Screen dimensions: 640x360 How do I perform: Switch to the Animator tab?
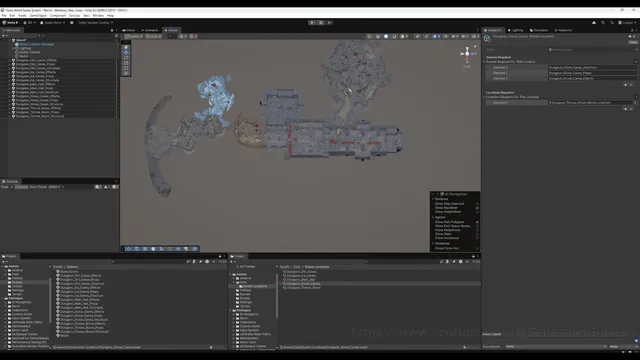[150, 30]
